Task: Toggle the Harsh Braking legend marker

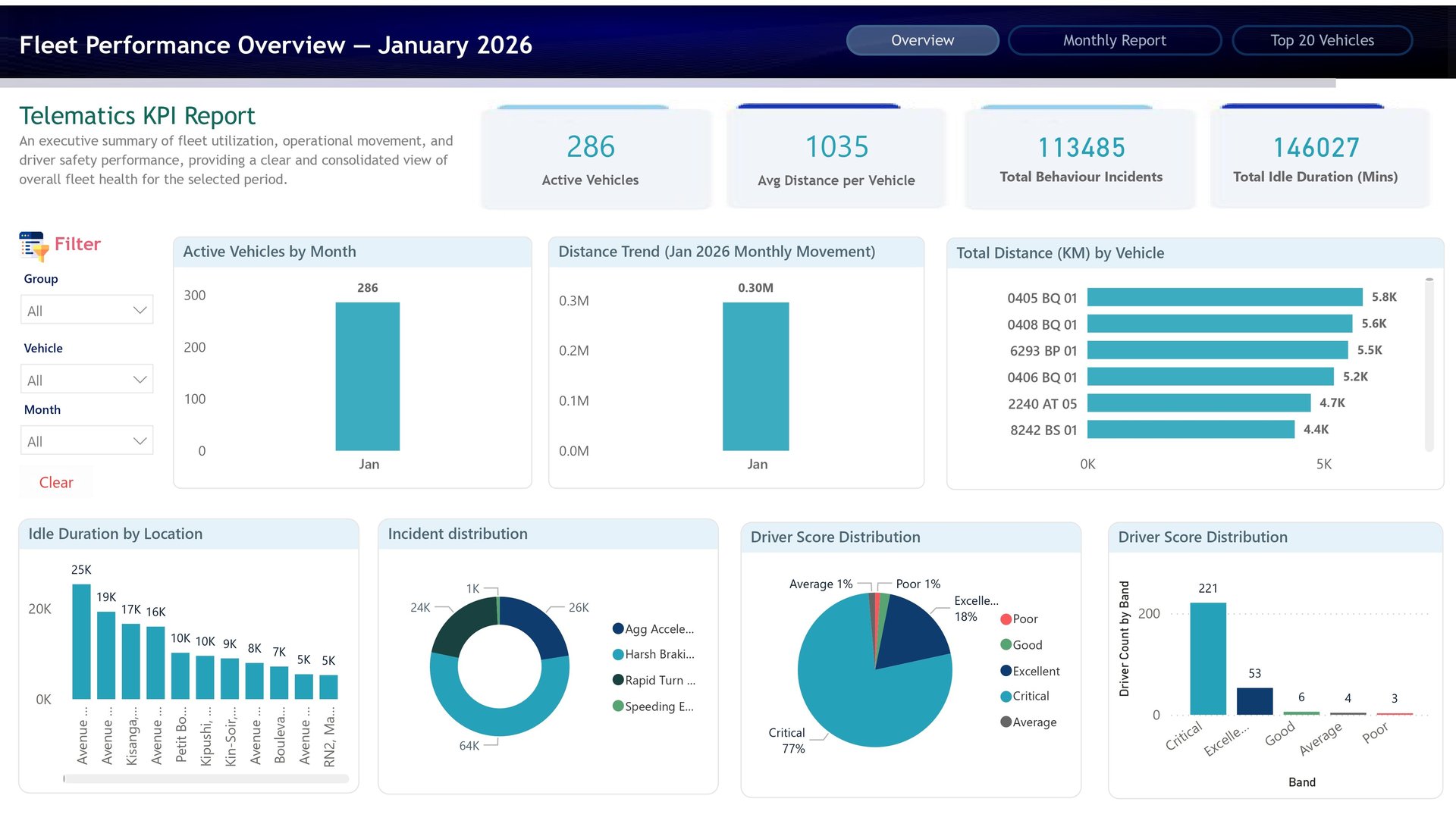Action: pos(618,654)
